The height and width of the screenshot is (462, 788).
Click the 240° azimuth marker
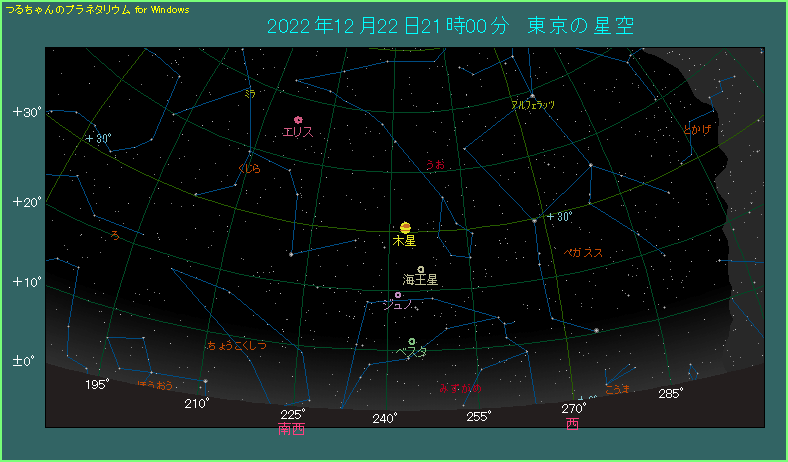click(x=385, y=418)
